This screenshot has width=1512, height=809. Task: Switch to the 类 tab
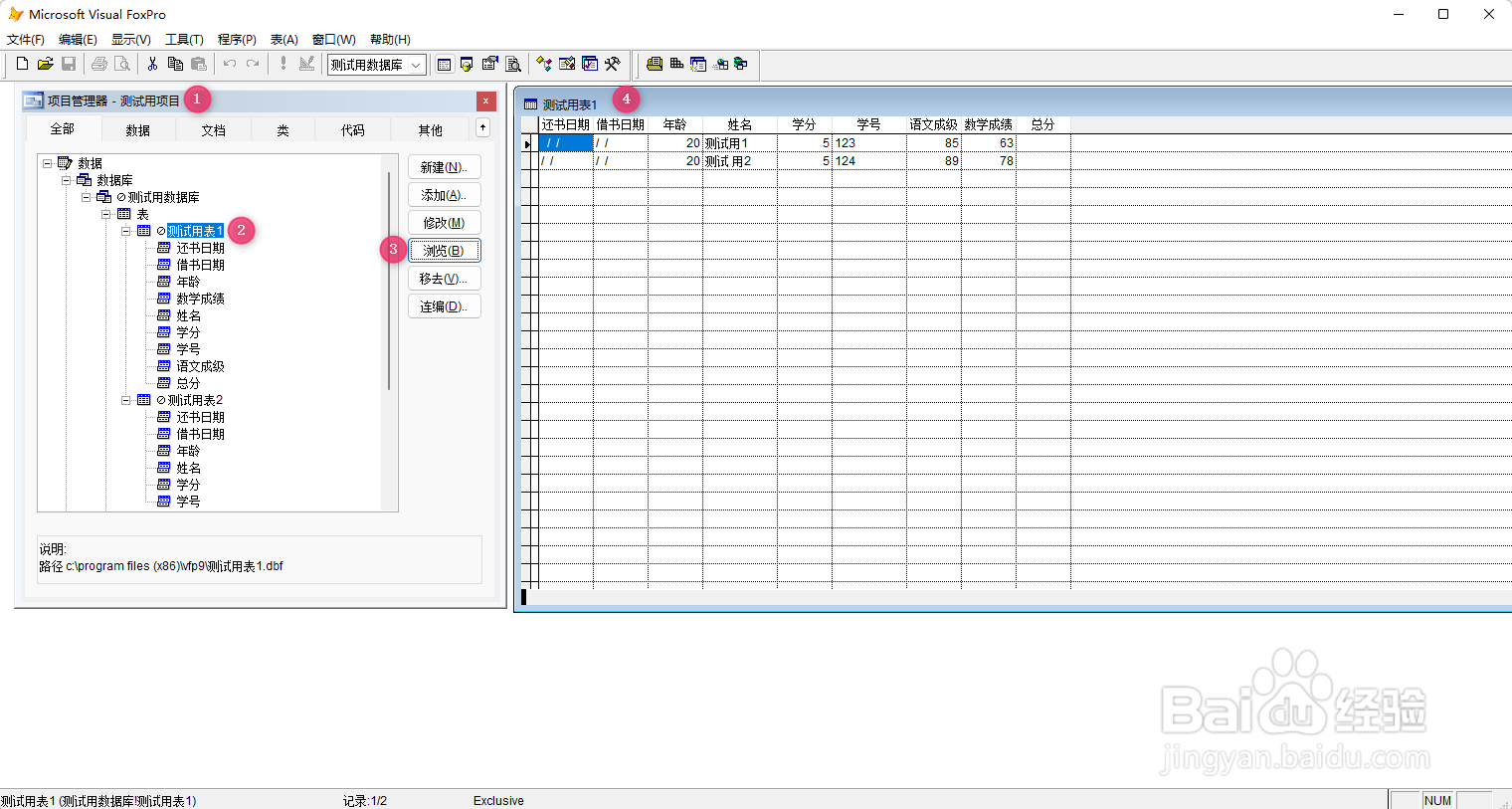click(283, 130)
